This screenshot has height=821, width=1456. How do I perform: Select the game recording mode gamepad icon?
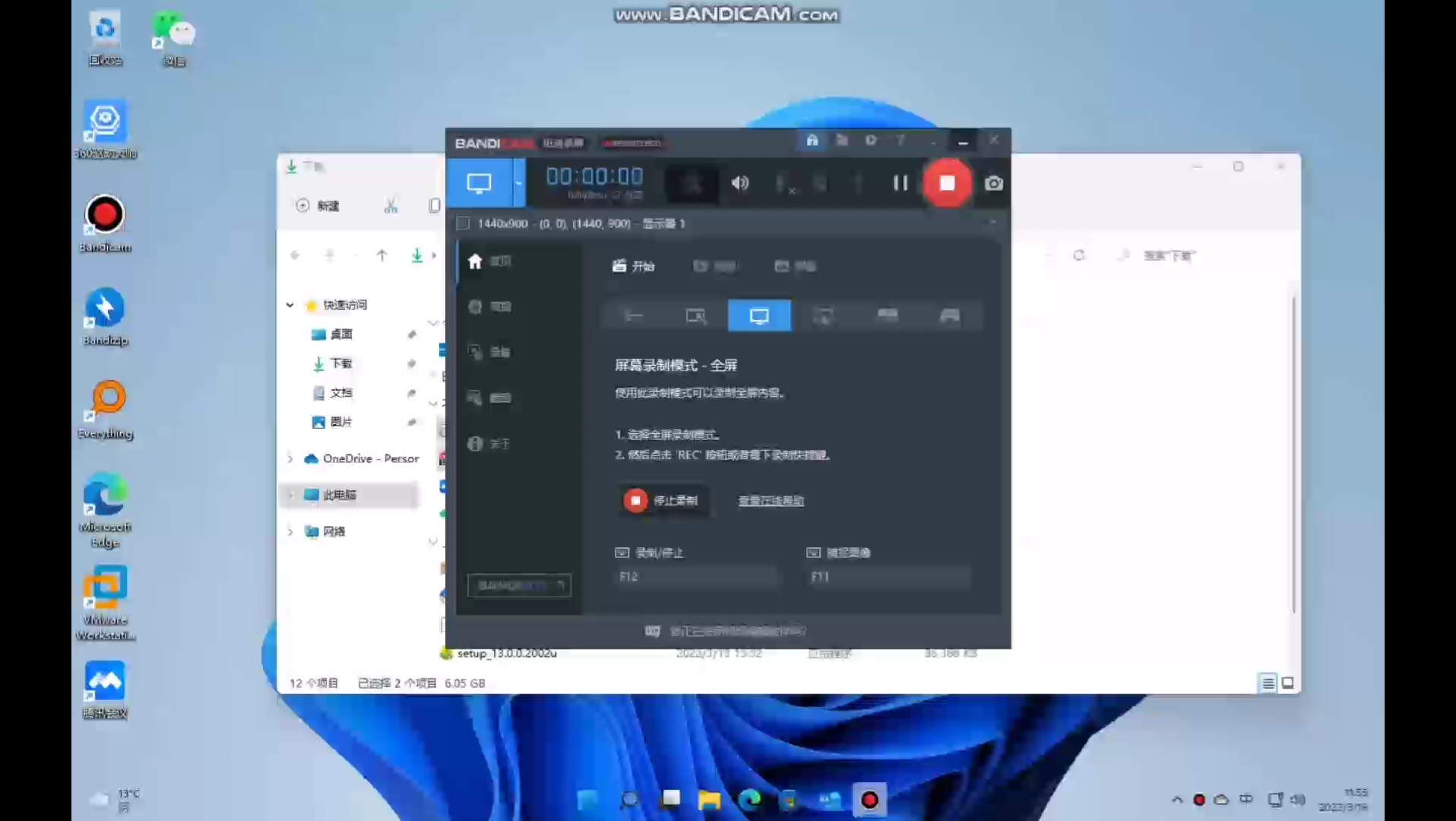point(950,315)
